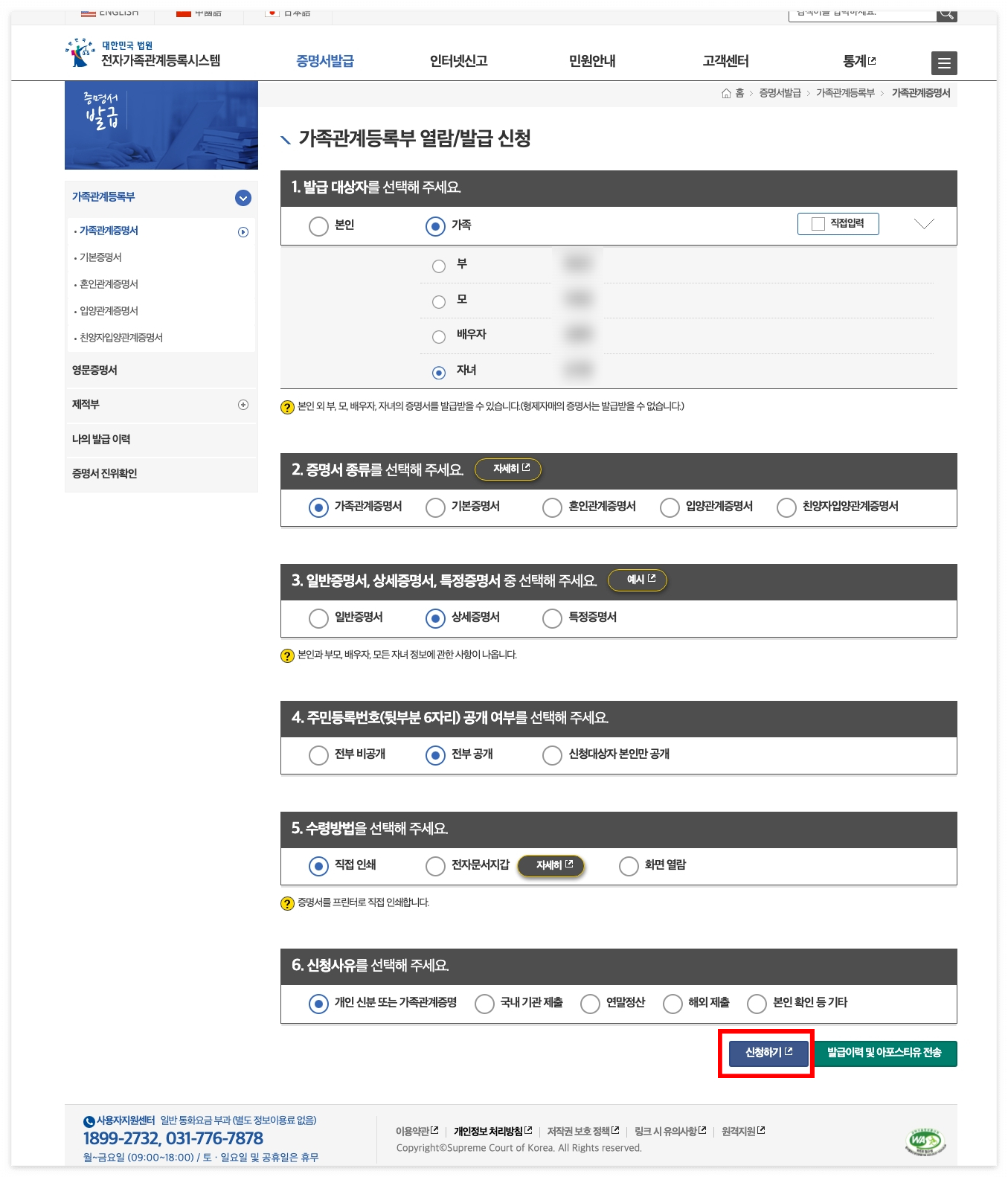Image resolution: width=1008 pixels, height=1177 pixels.
Task: Click the 예시 button
Action: point(638,580)
